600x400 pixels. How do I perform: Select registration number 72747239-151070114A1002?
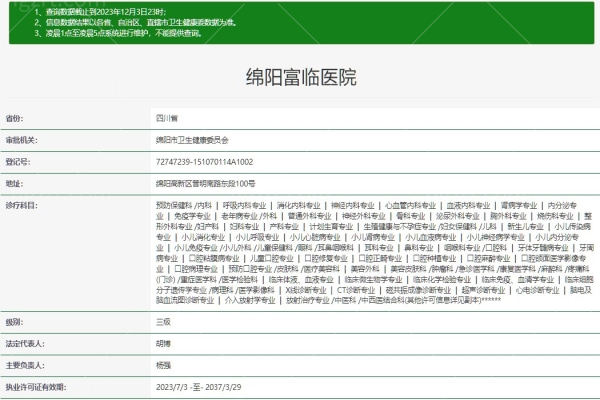tap(204, 162)
